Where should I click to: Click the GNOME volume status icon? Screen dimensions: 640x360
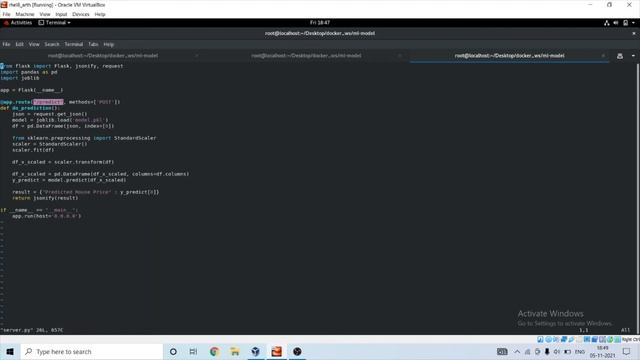(x=616, y=23)
